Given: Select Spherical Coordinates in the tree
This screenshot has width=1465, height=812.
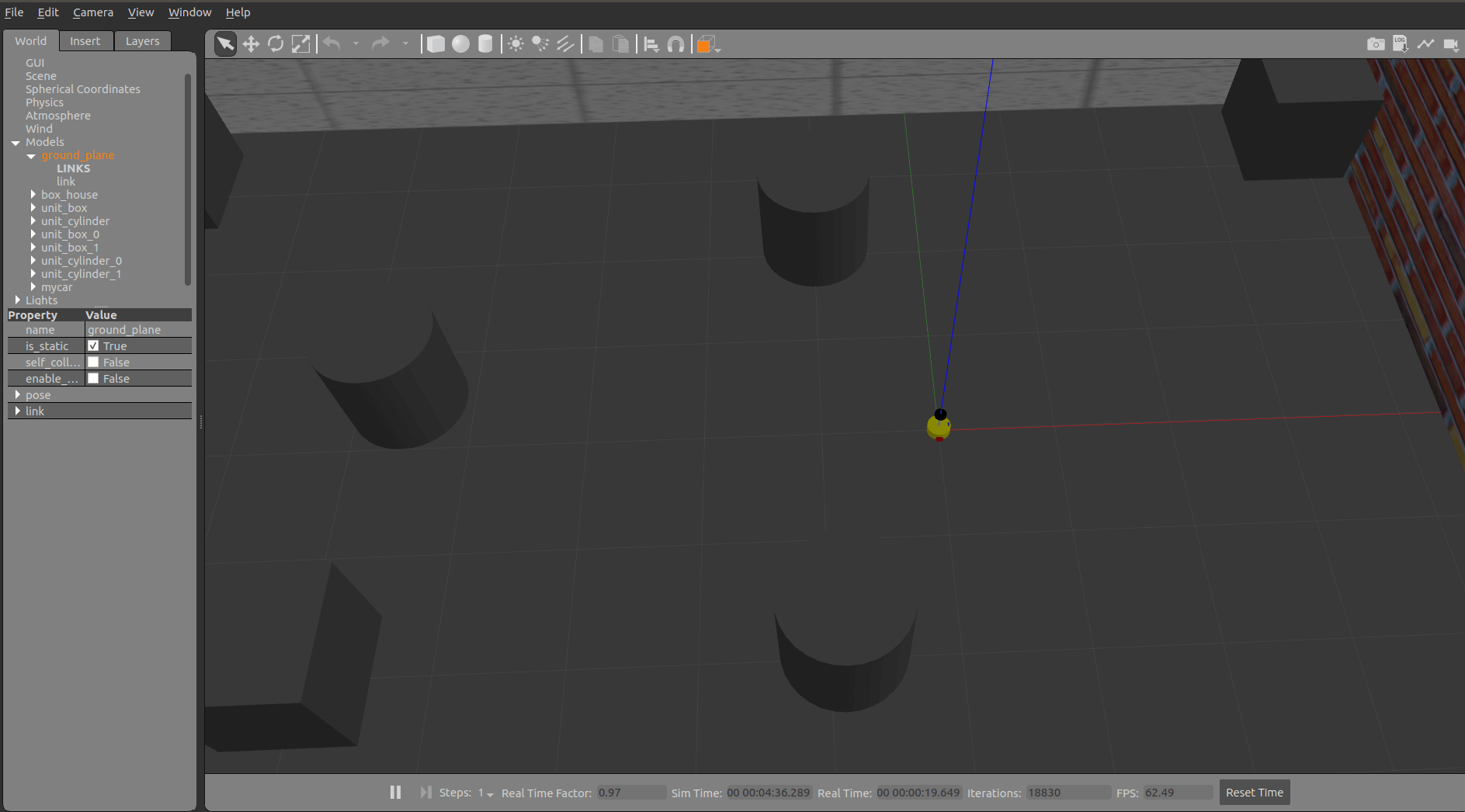Looking at the screenshot, I should [83, 89].
